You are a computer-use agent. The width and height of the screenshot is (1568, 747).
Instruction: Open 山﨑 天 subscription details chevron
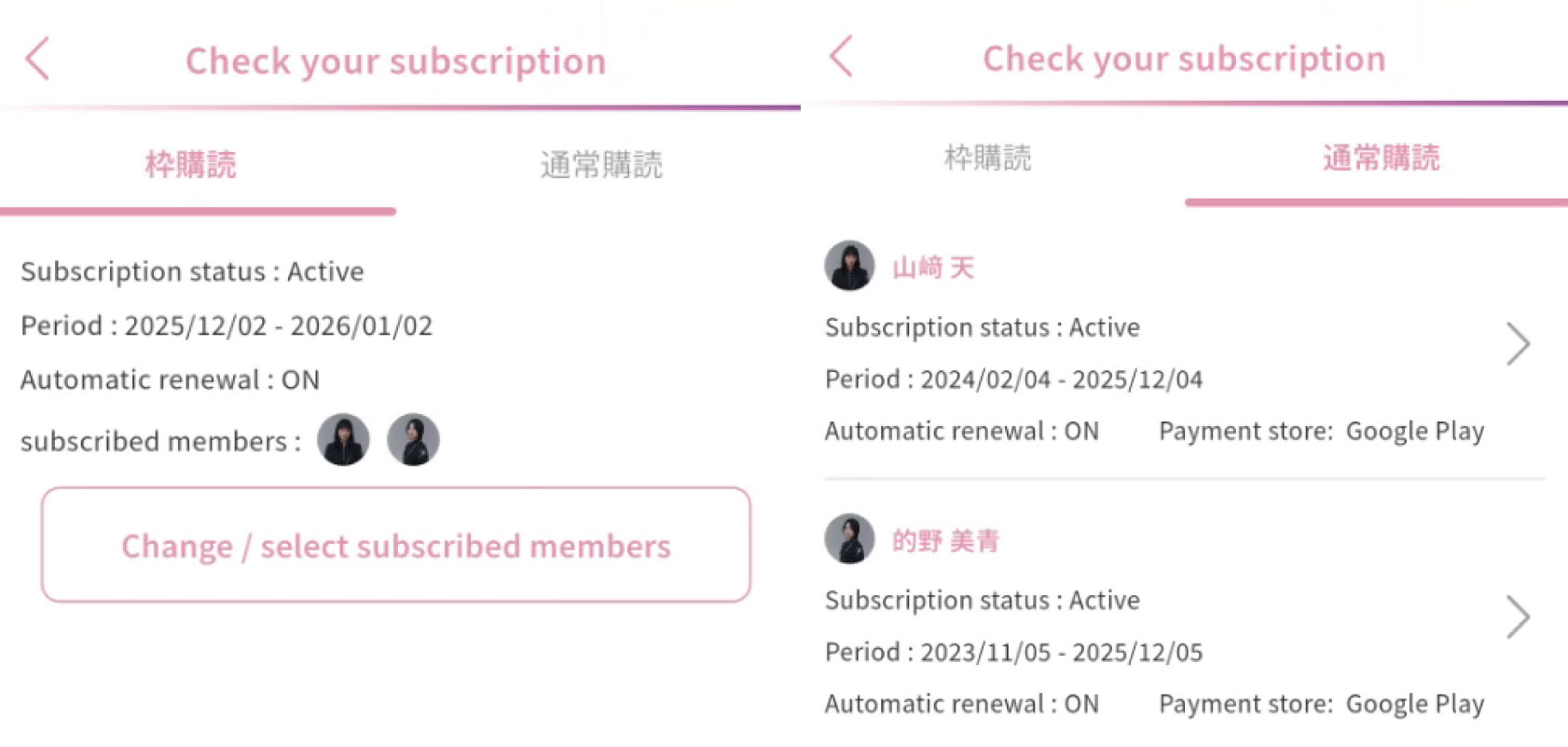(1518, 344)
